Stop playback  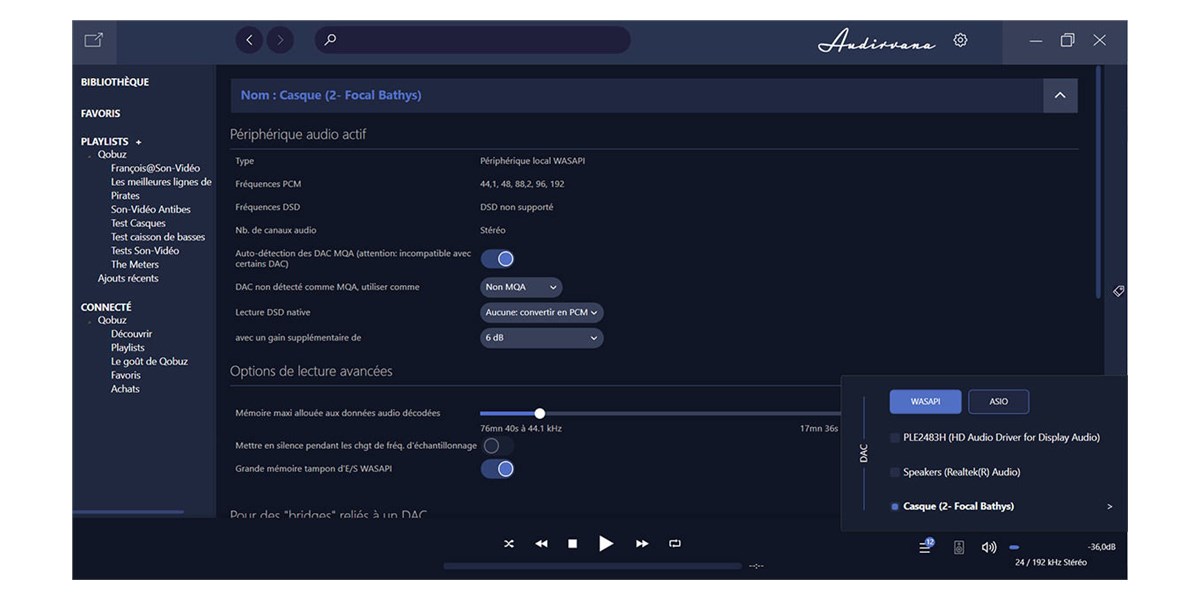coord(573,544)
